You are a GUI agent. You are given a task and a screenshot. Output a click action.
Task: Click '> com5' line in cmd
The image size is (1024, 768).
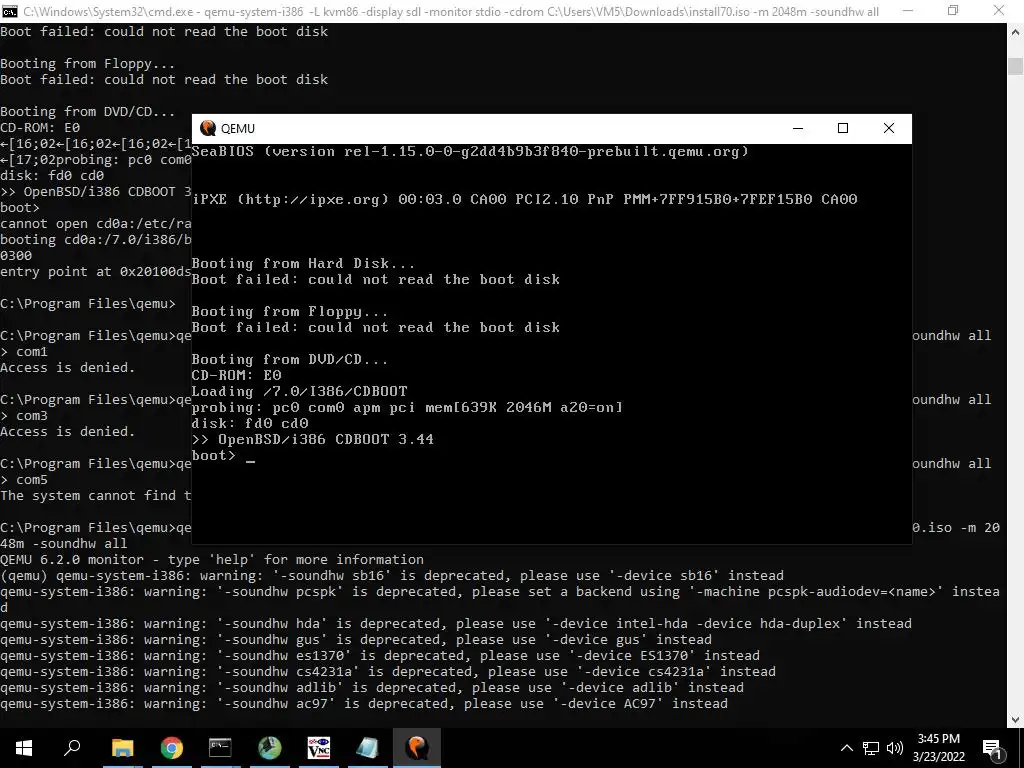coord(24,479)
